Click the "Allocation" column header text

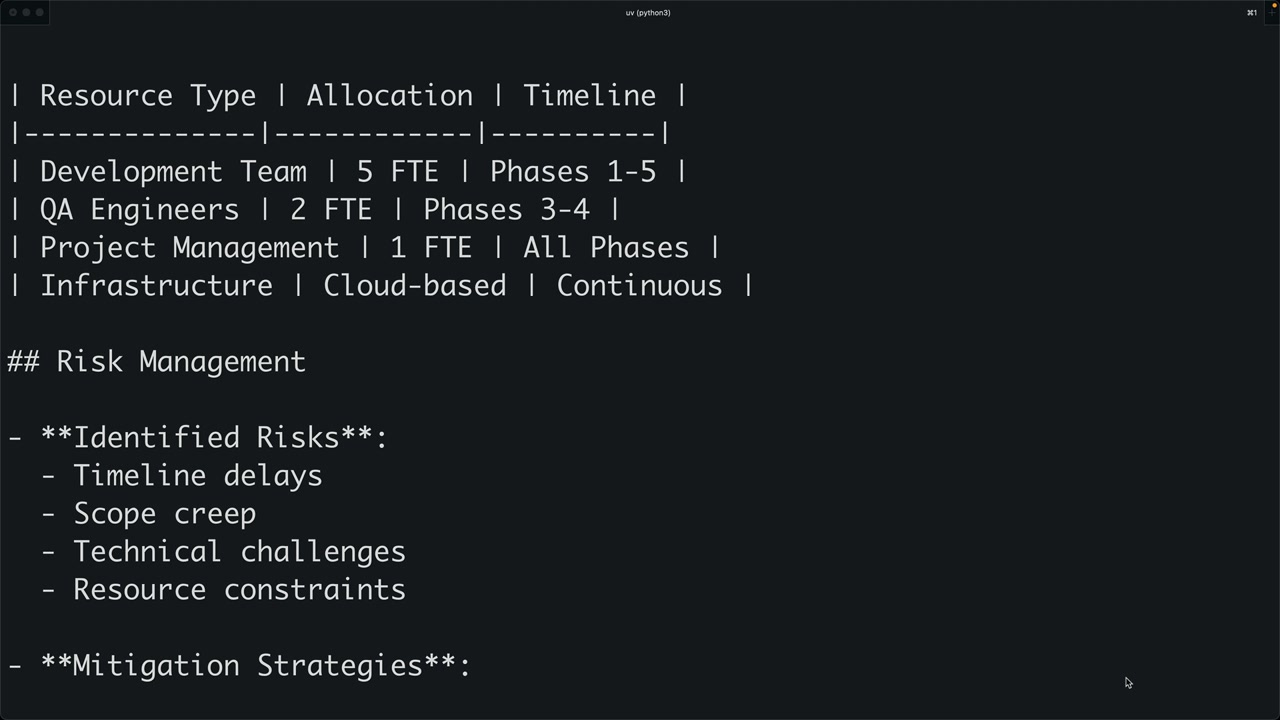(389, 96)
